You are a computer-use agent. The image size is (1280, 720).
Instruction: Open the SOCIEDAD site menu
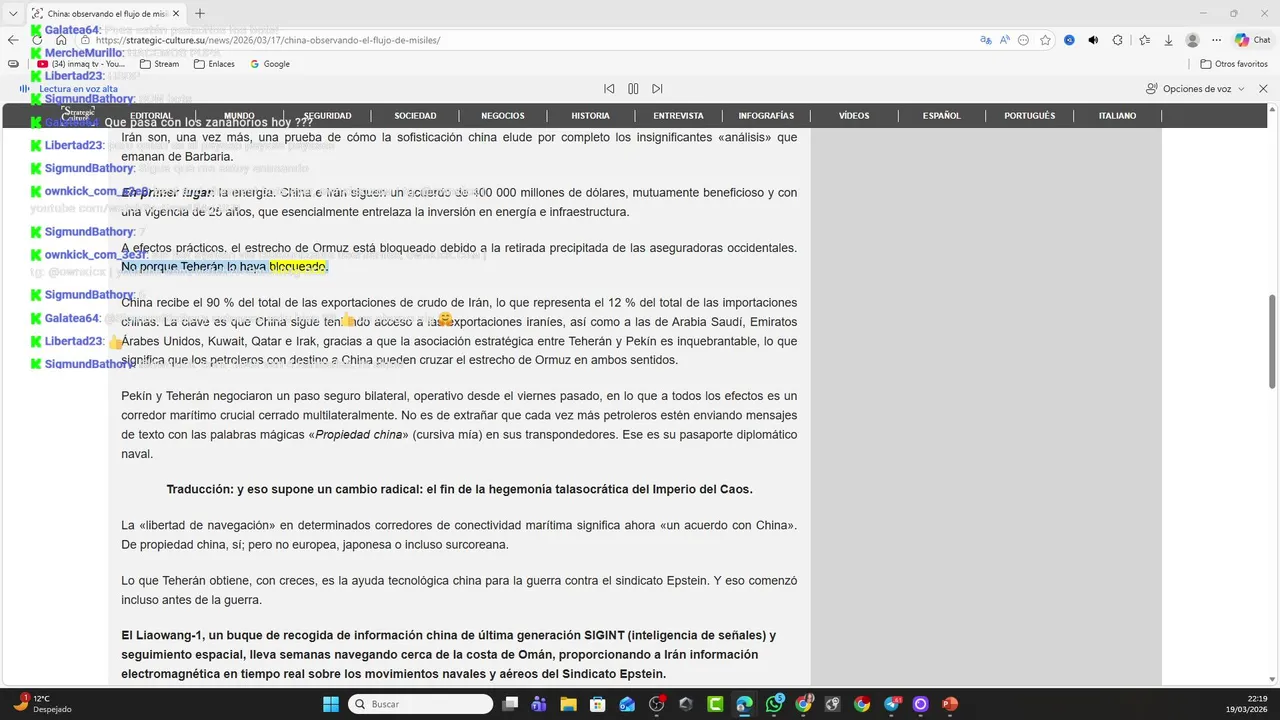pos(415,116)
